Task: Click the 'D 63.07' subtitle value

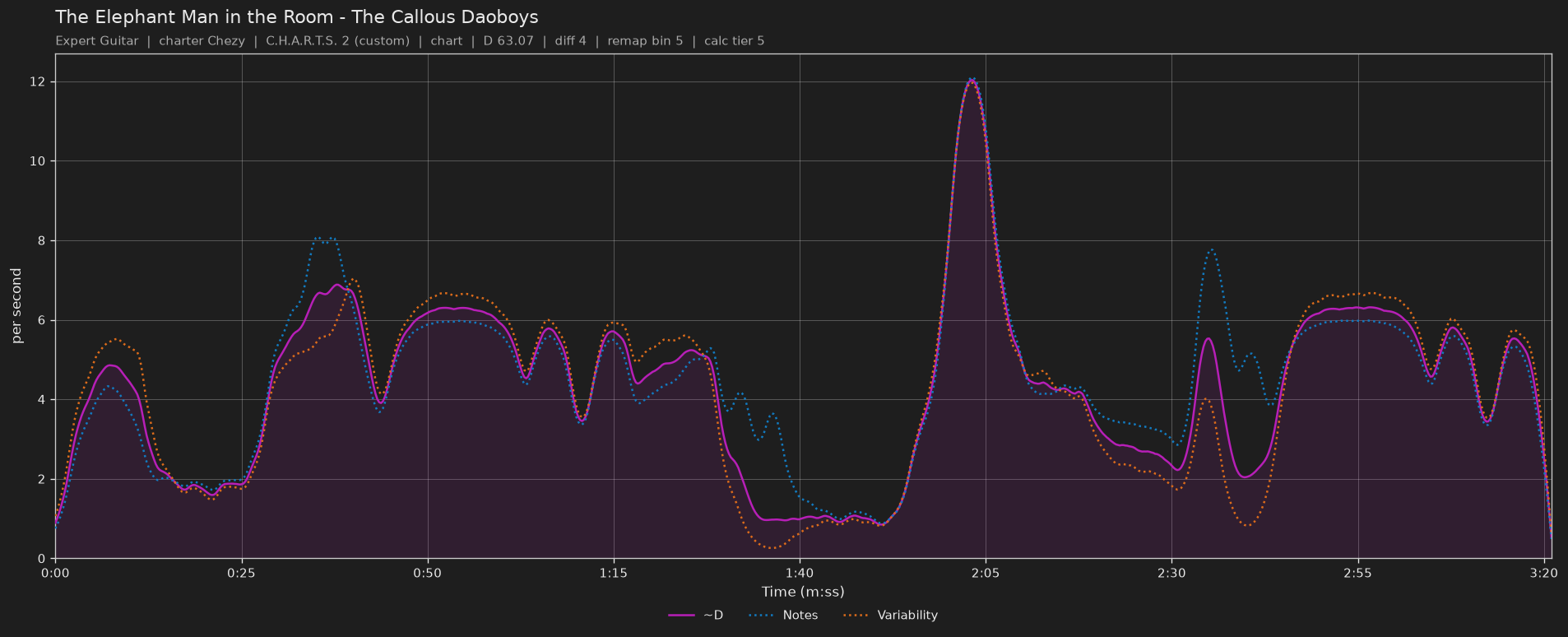Action: pyautogui.click(x=508, y=41)
